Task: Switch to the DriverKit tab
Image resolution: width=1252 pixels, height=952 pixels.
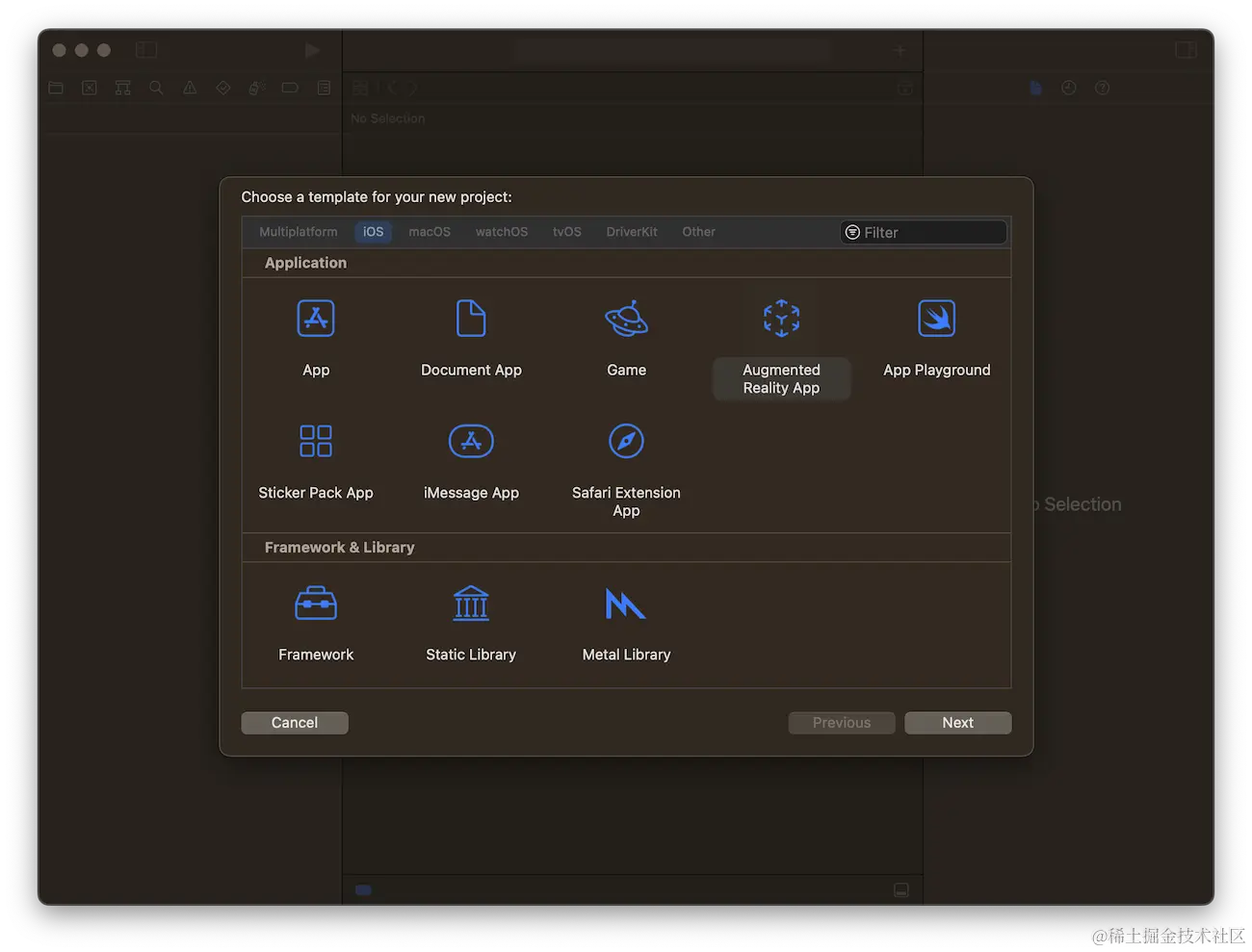Action: 632,232
